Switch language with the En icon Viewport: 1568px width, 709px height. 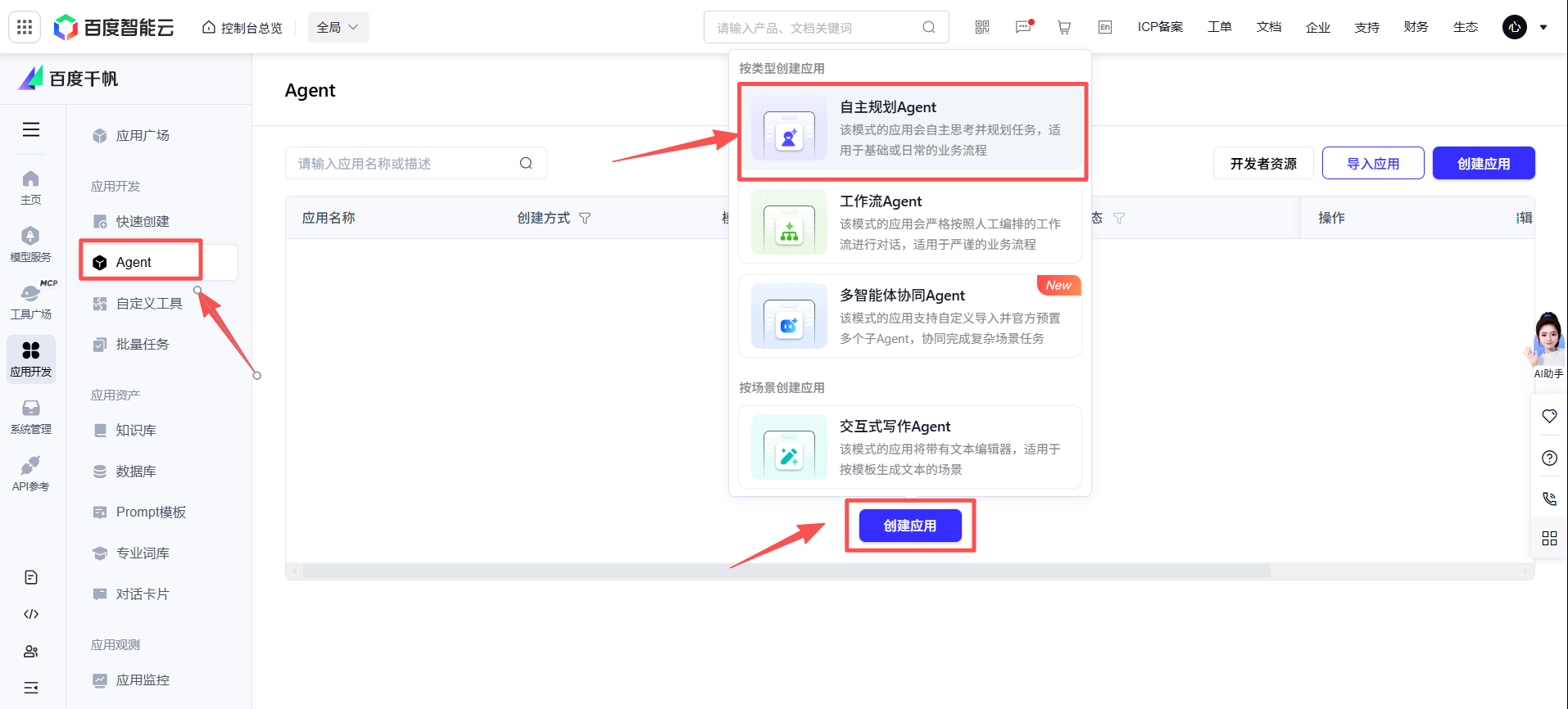(1105, 27)
